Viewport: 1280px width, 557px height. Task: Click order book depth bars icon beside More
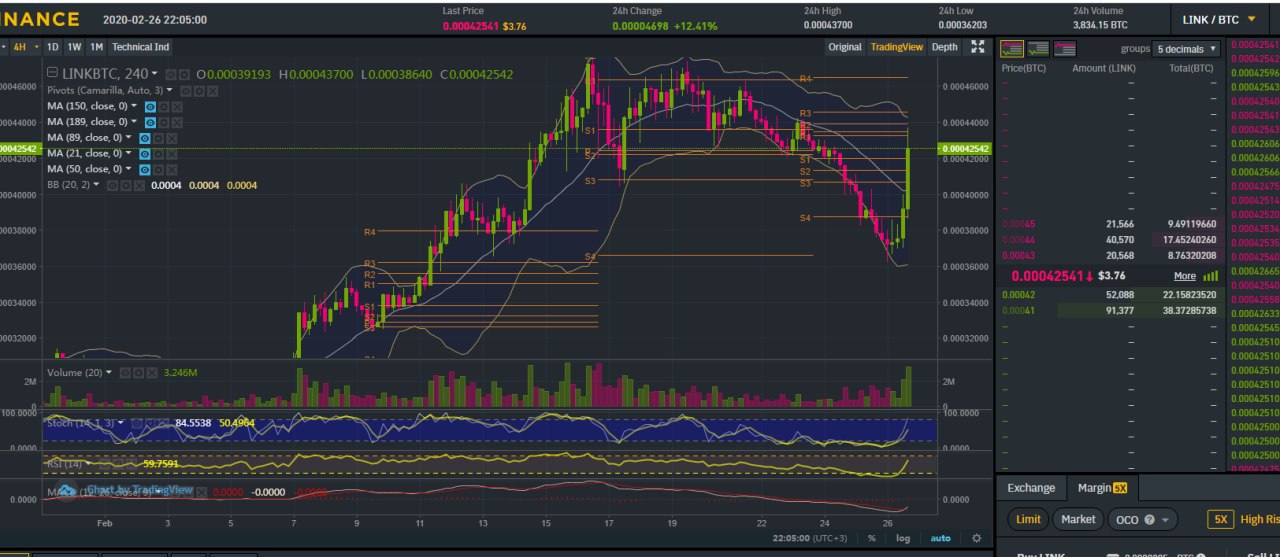point(1211,276)
